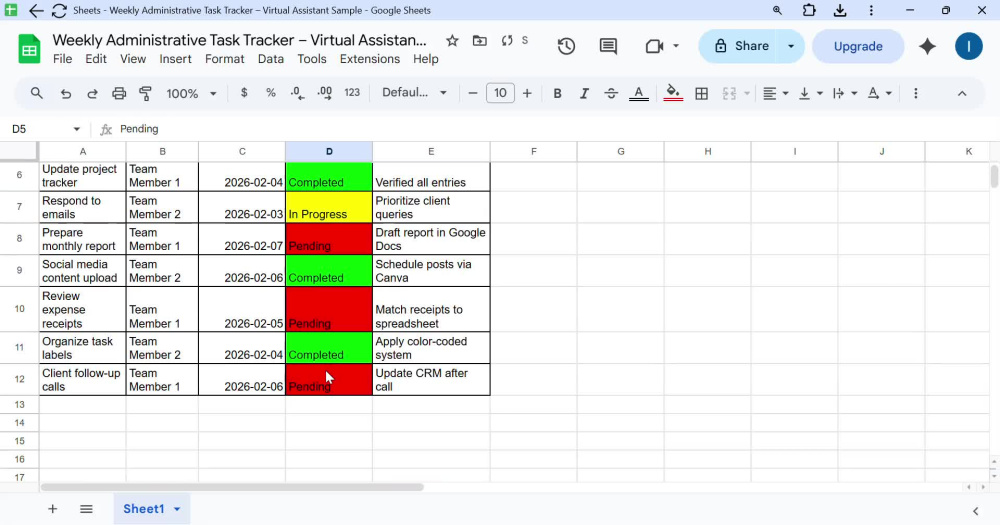Increase decimal places
The image size is (1000, 525).
click(x=325, y=93)
